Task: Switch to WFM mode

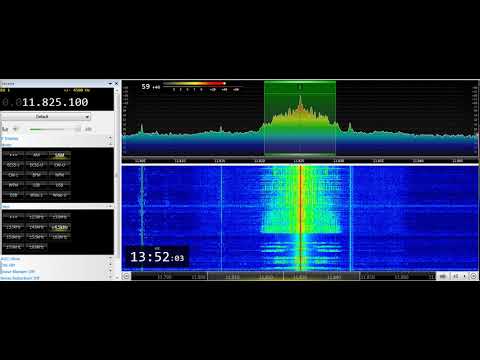Action: (x=13, y=185)
